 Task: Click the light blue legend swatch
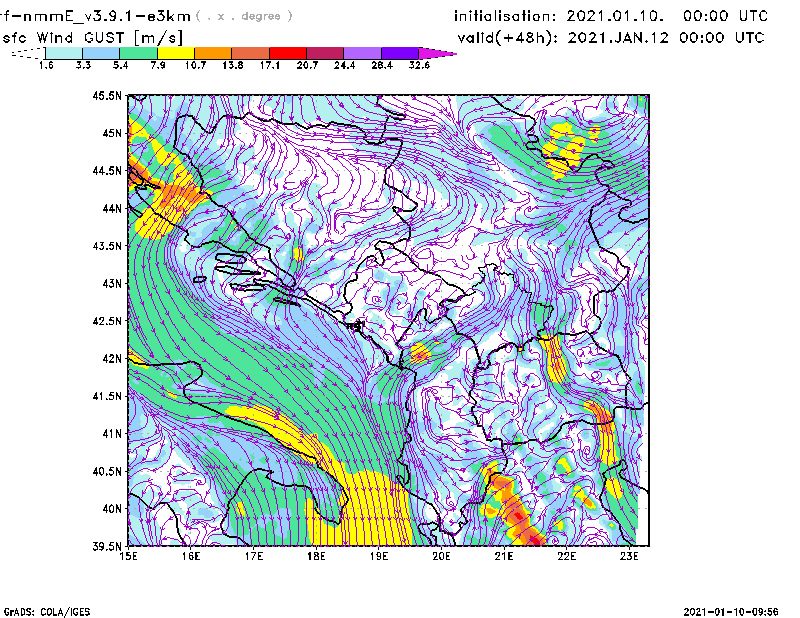coord(101,53)
